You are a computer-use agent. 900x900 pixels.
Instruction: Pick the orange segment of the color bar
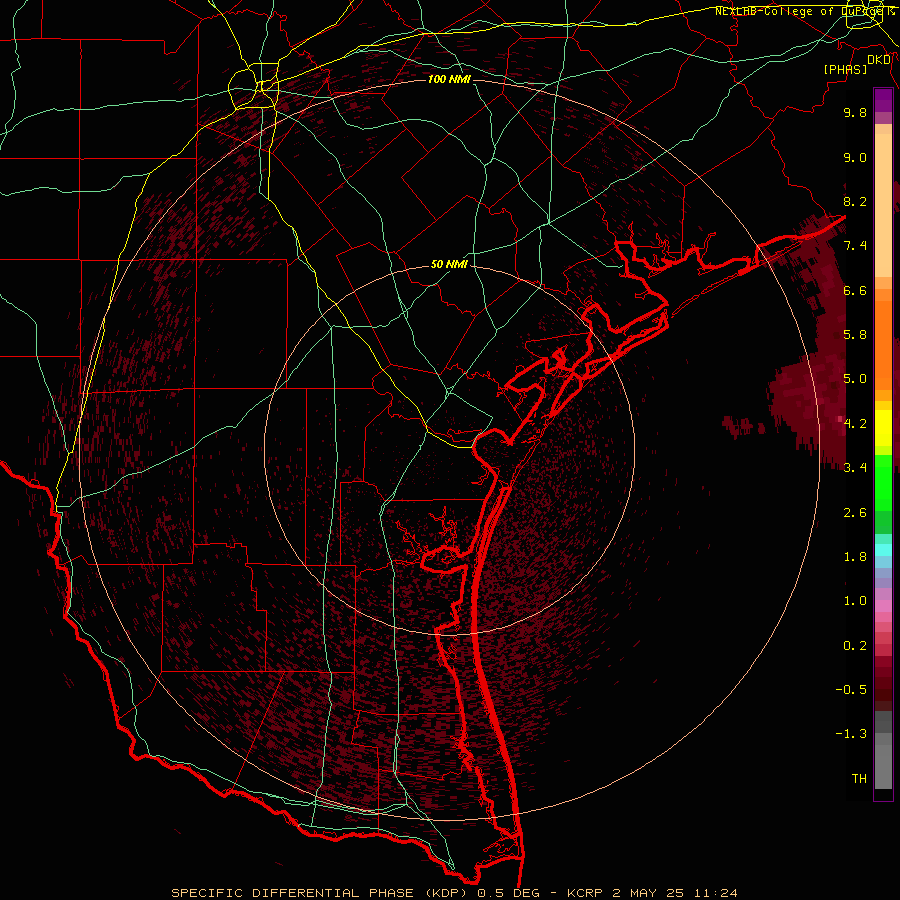coord(883,344)
